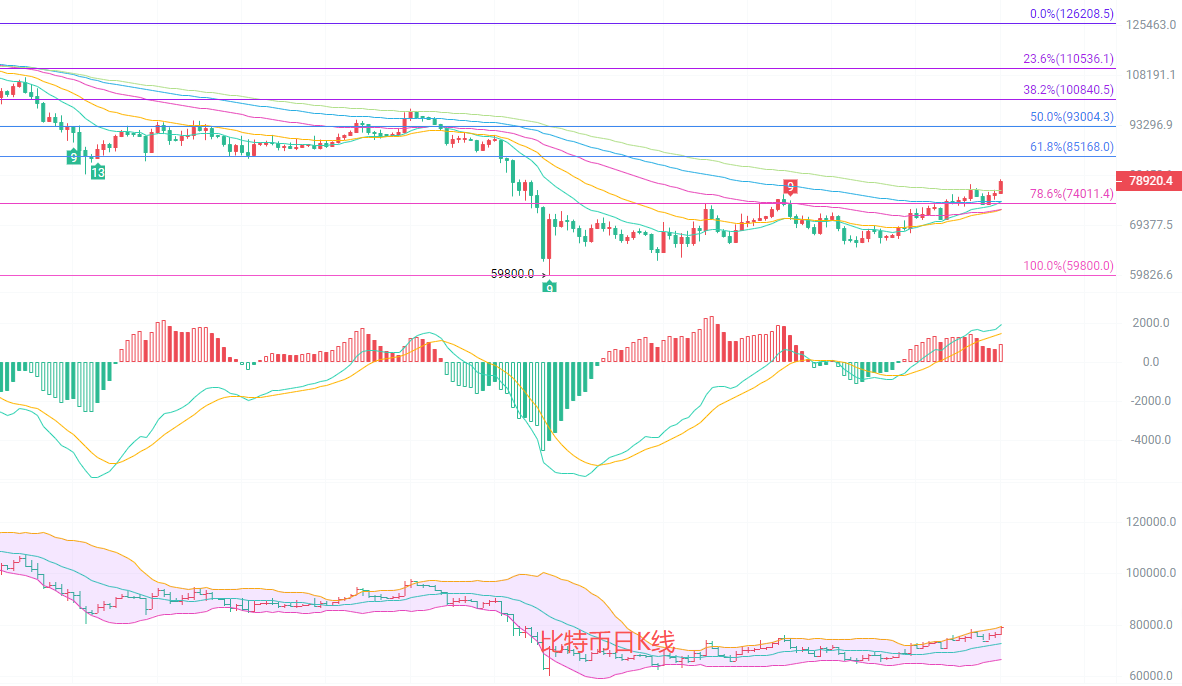Select the red 78920.4 current price tag
This screenshot has width=1182, height=686.
(1152, 181)
